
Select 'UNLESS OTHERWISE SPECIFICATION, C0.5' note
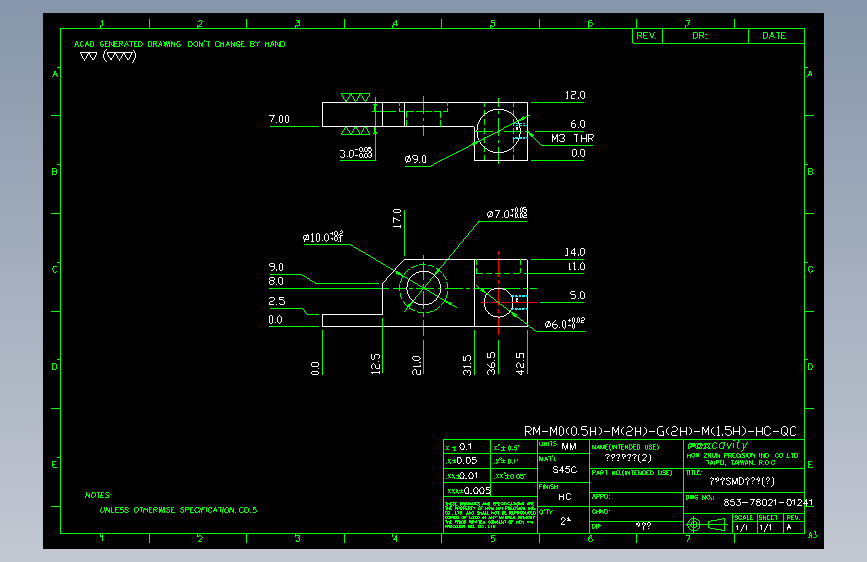coord(178,510)
